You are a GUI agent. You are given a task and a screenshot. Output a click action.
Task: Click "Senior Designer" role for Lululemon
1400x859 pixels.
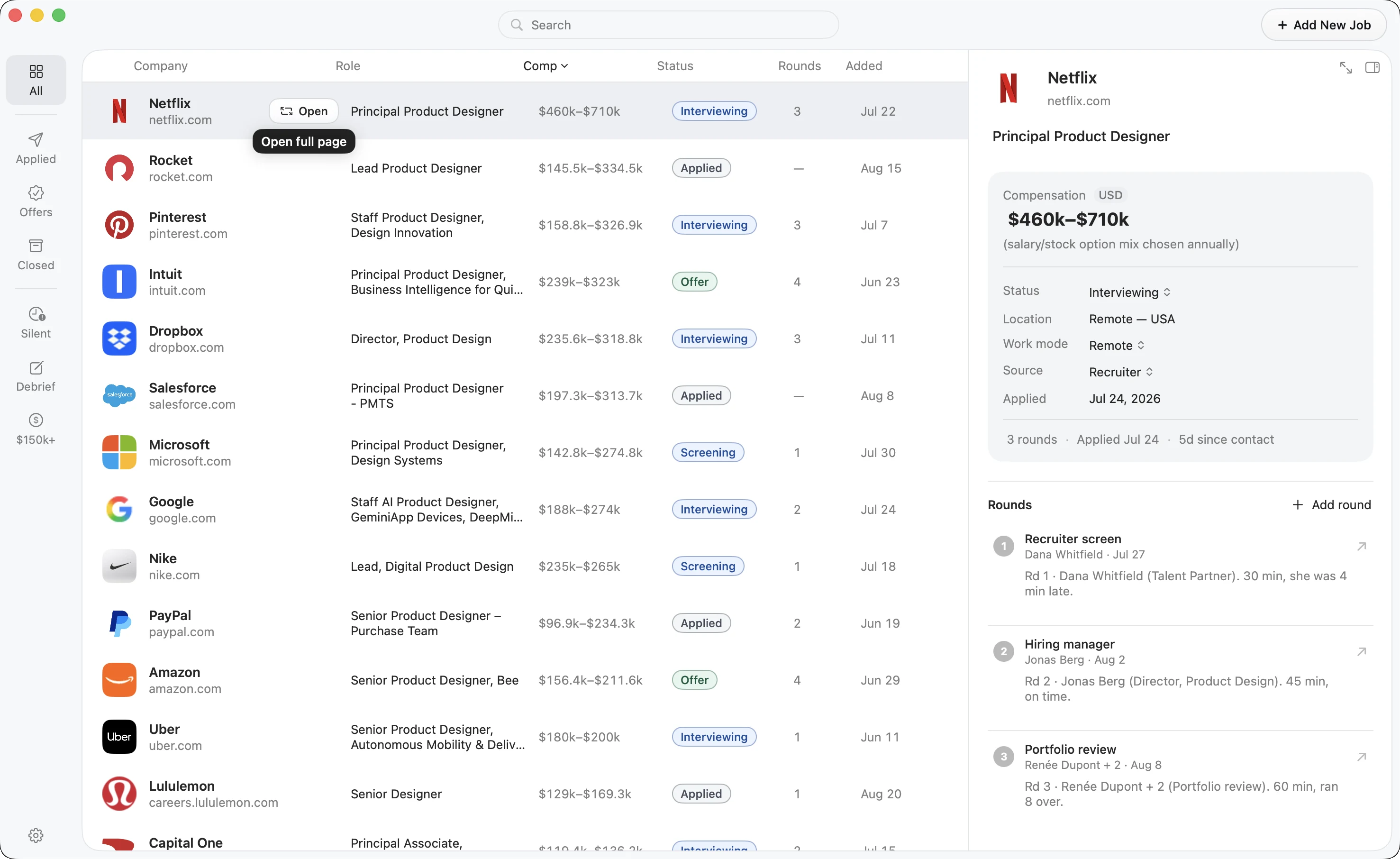396,794
